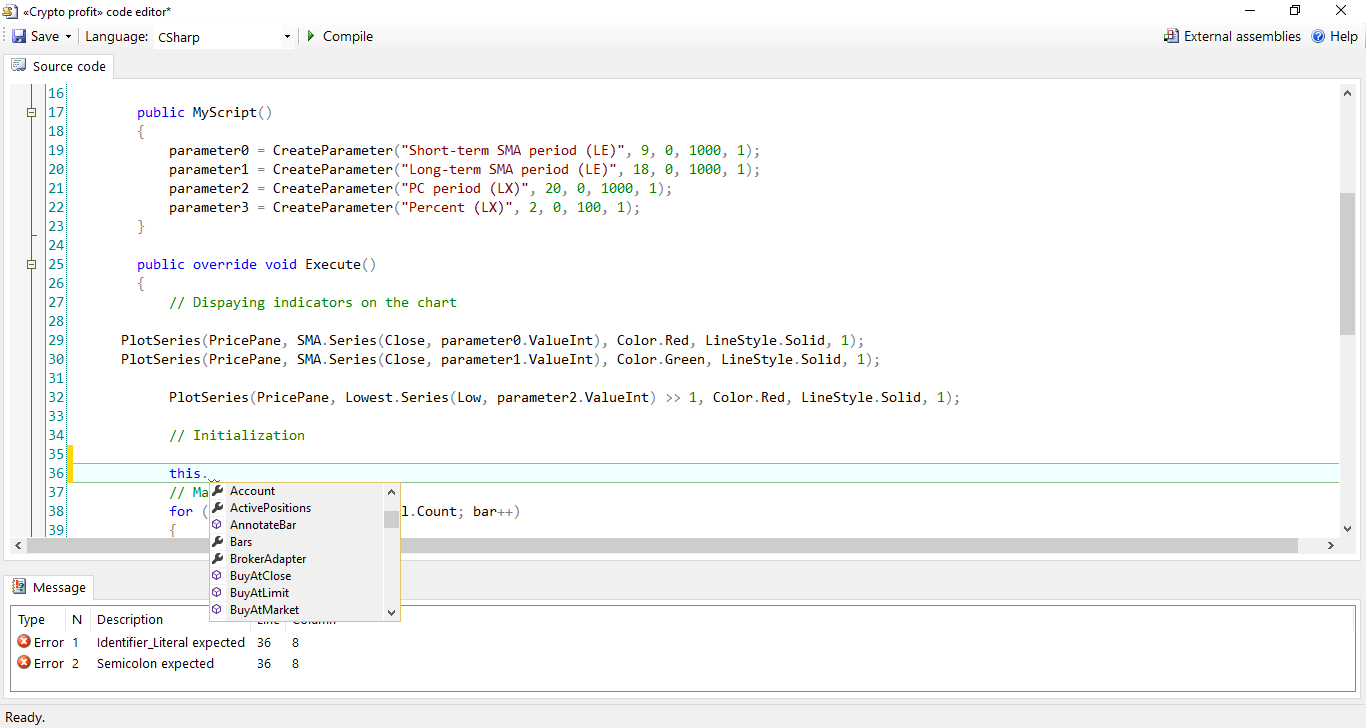Click error icon of Semicolon expected row
Viewport: 1366px width, 728px height.
click(24, 663)
